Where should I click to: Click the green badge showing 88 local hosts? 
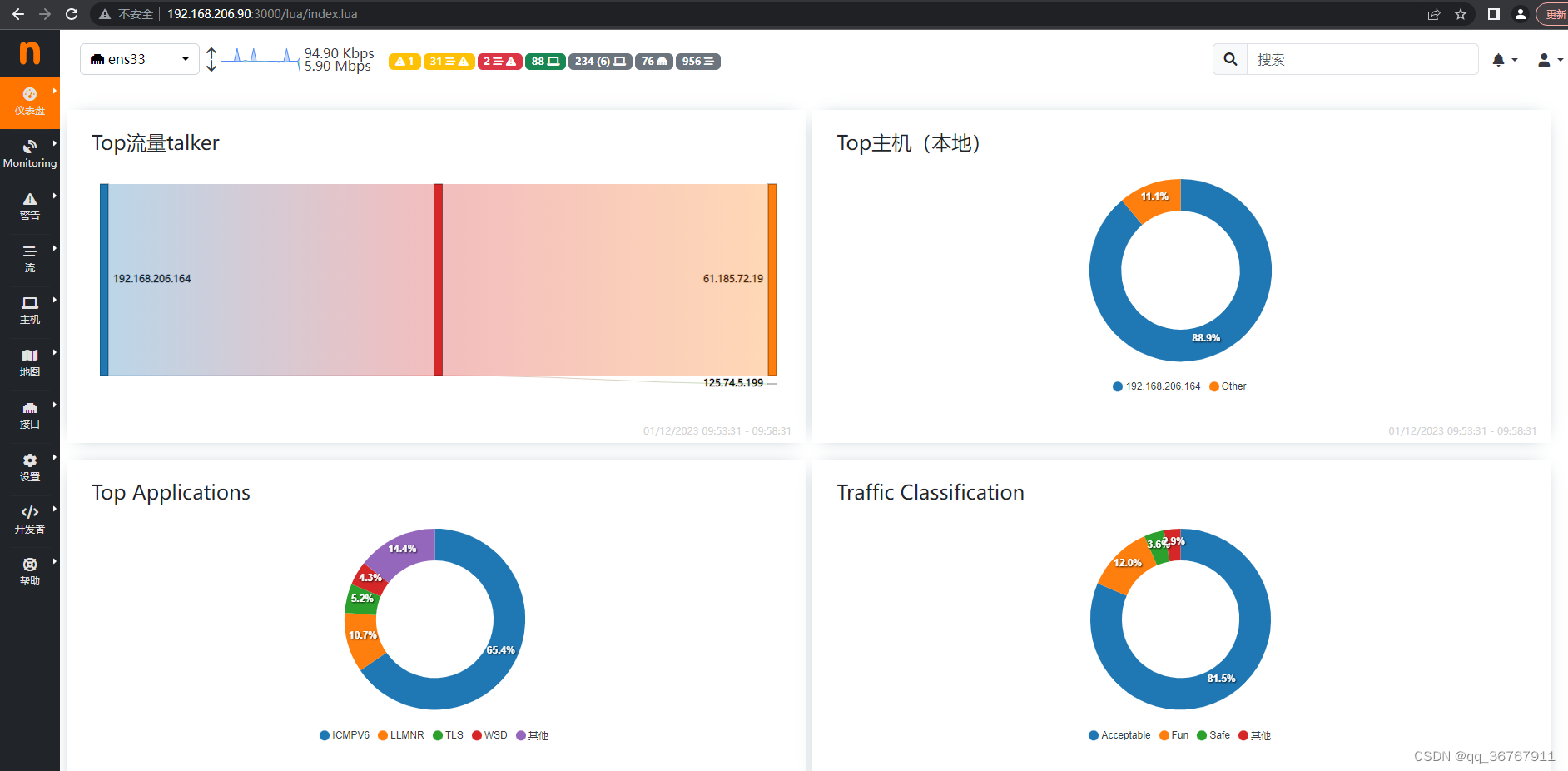[545, 62]
